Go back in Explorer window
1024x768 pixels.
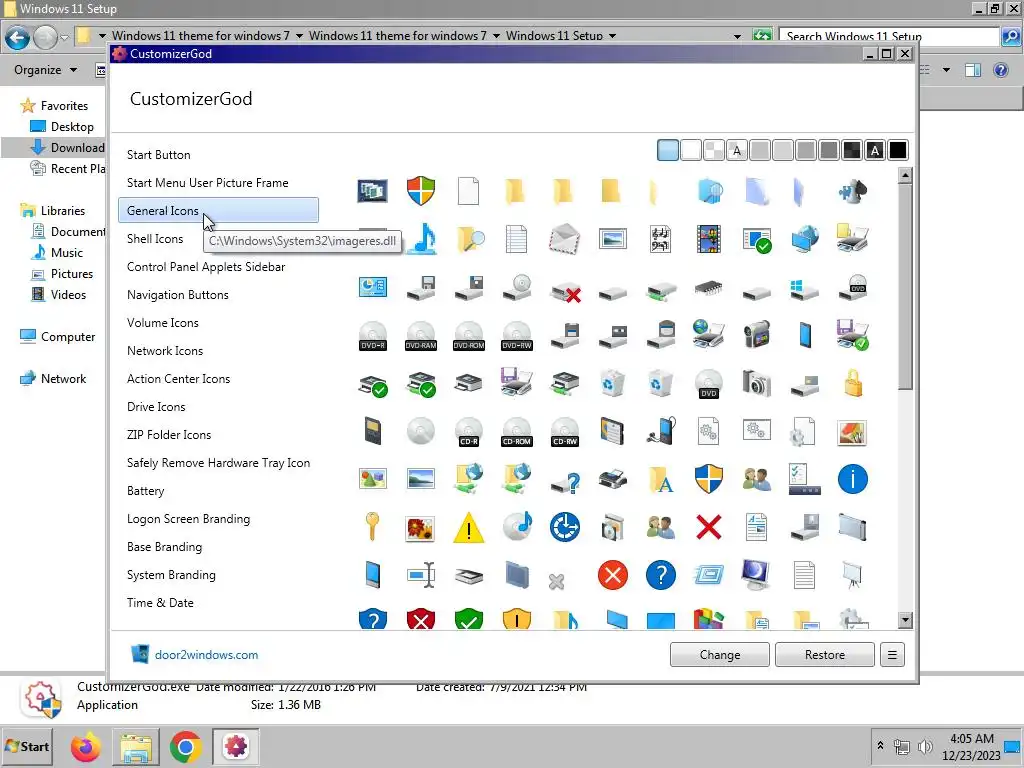18,38
